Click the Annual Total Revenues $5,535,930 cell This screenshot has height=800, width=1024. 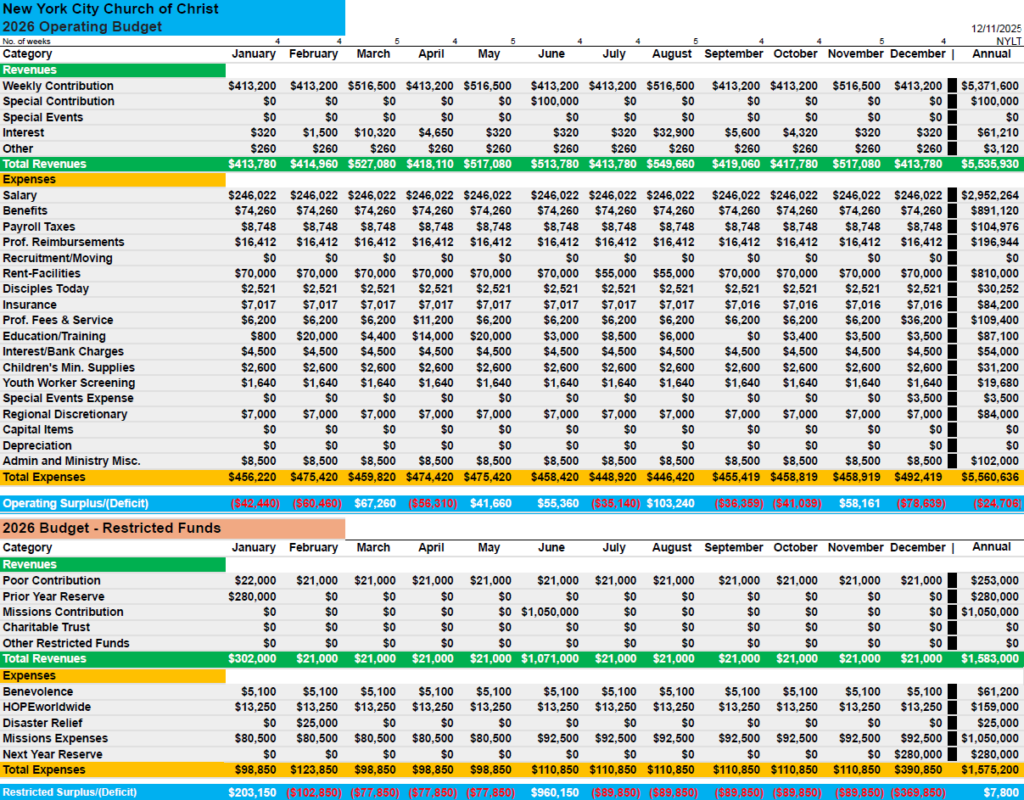pyautogui.click(x=989, y=164)
